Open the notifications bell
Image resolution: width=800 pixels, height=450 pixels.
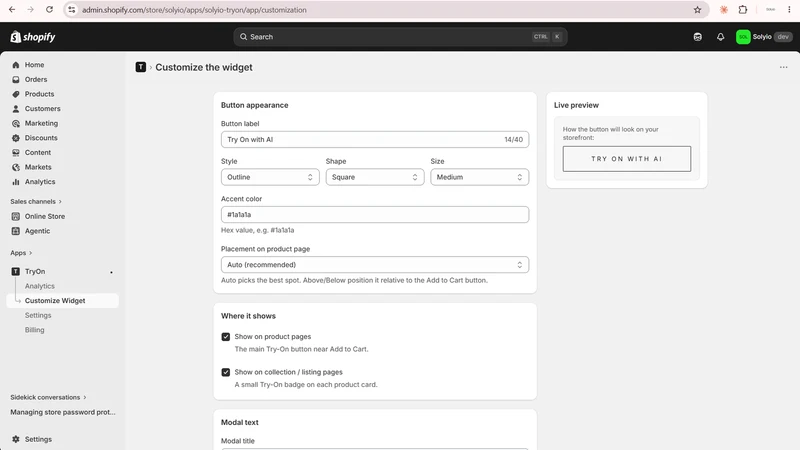click(720, 37)
